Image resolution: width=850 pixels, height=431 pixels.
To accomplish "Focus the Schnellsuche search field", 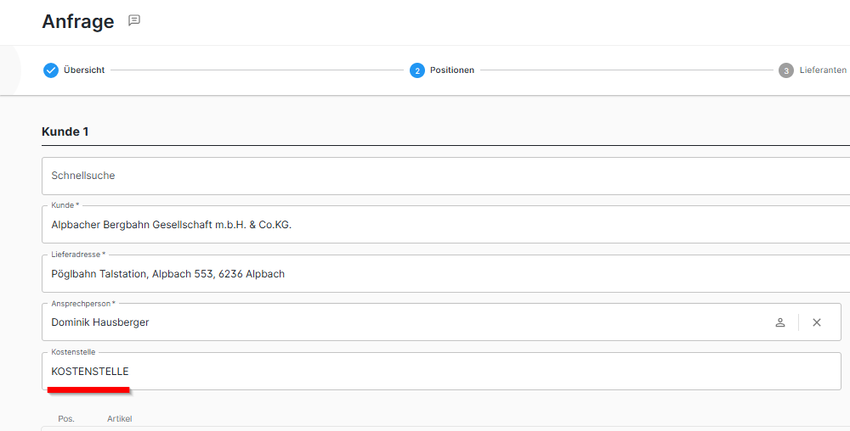I will click(440, 176).
